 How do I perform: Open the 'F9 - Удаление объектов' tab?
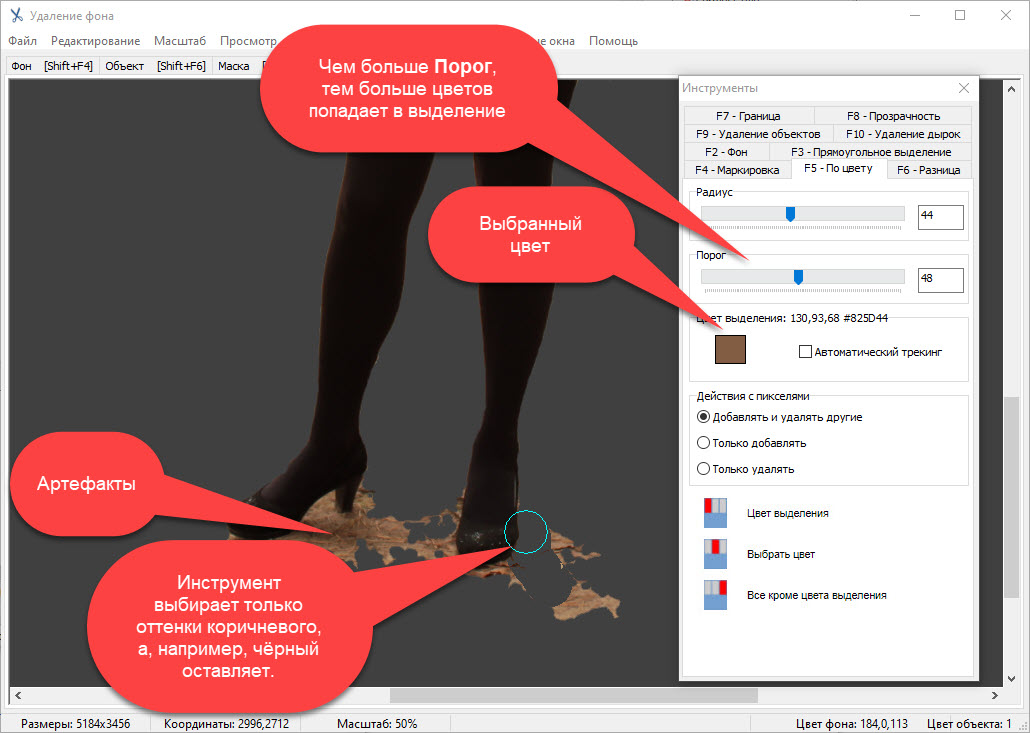tap(758, 134)
